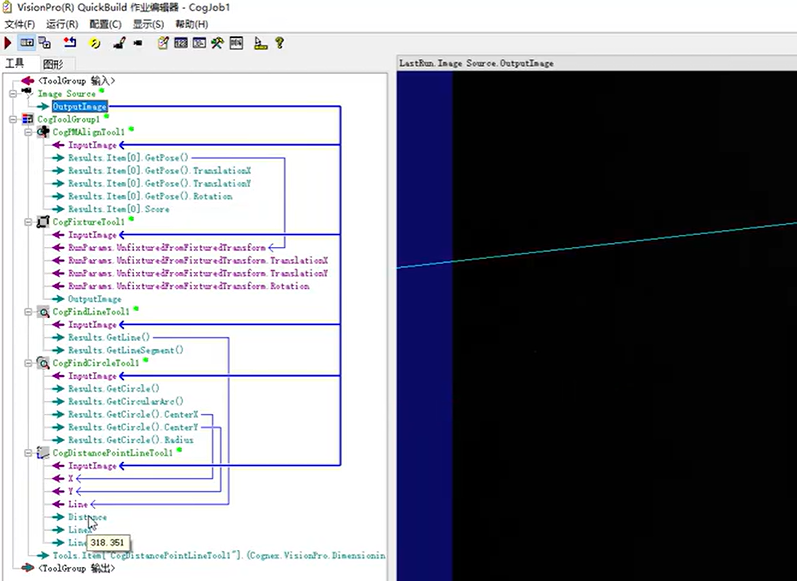Select OutputImage under CogFixtureTool1
Image resolution: width=797 pixels, height=581 pixels.
(95, 299)
